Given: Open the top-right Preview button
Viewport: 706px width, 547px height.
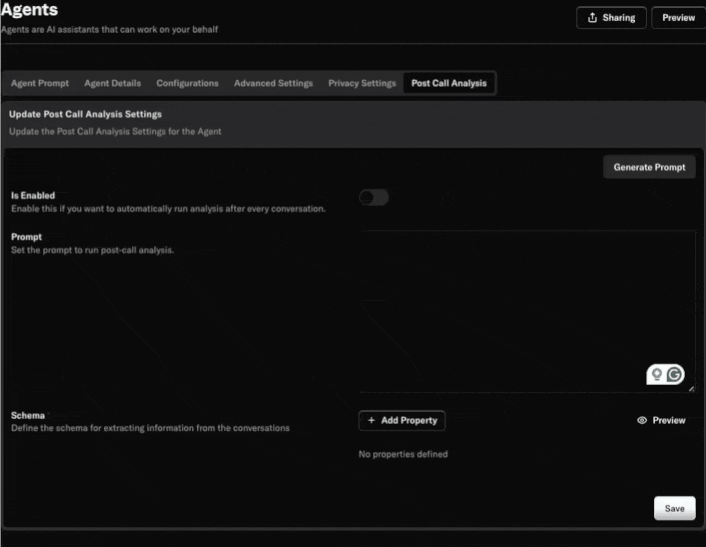Looking at the screenshot, I should pos(679,18).
